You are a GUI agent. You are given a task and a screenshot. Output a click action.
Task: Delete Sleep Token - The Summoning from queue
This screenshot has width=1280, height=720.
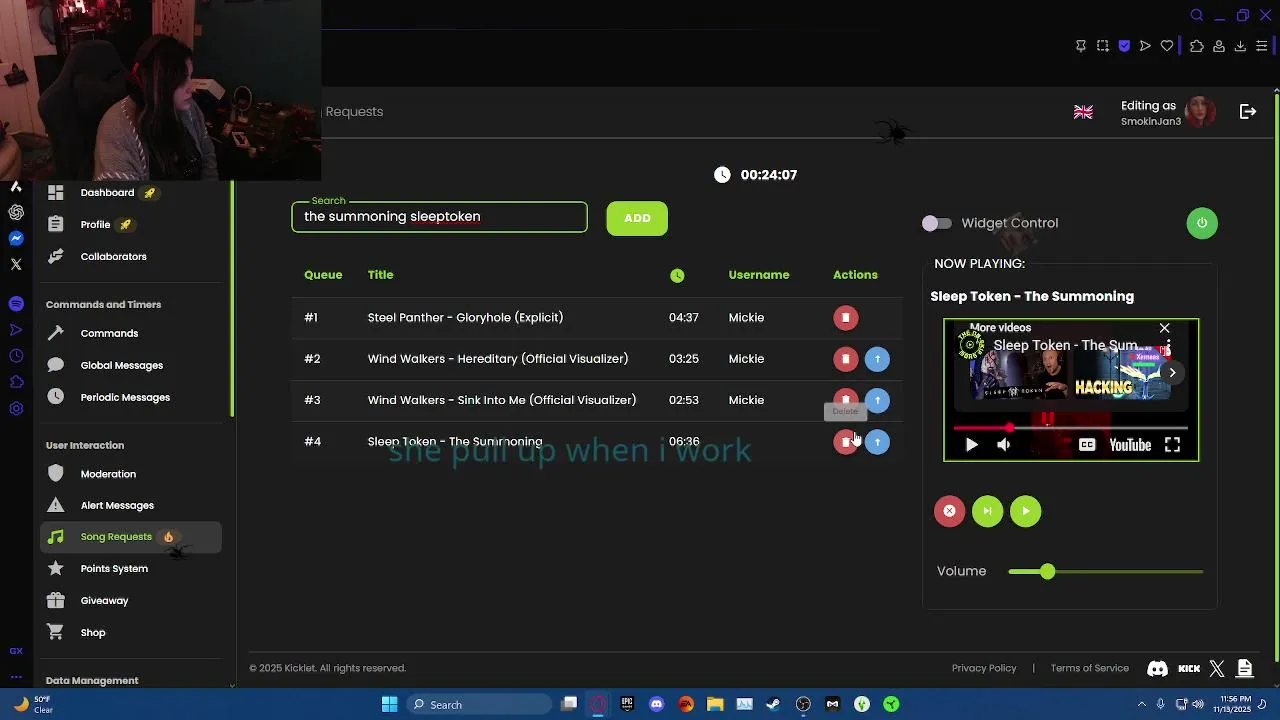click(x=845, y=442)
